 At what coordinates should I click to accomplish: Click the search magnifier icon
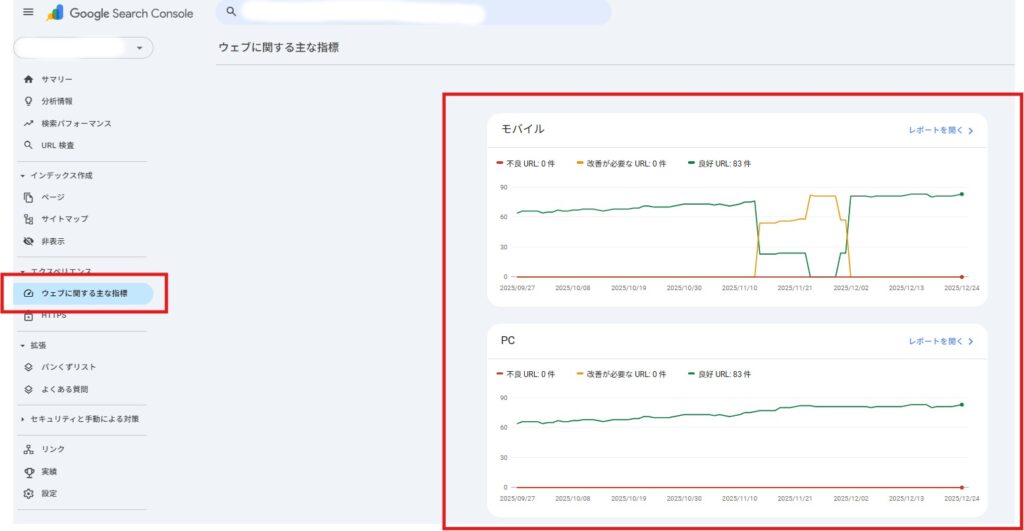pyautogui.click(x=232, y=12)
